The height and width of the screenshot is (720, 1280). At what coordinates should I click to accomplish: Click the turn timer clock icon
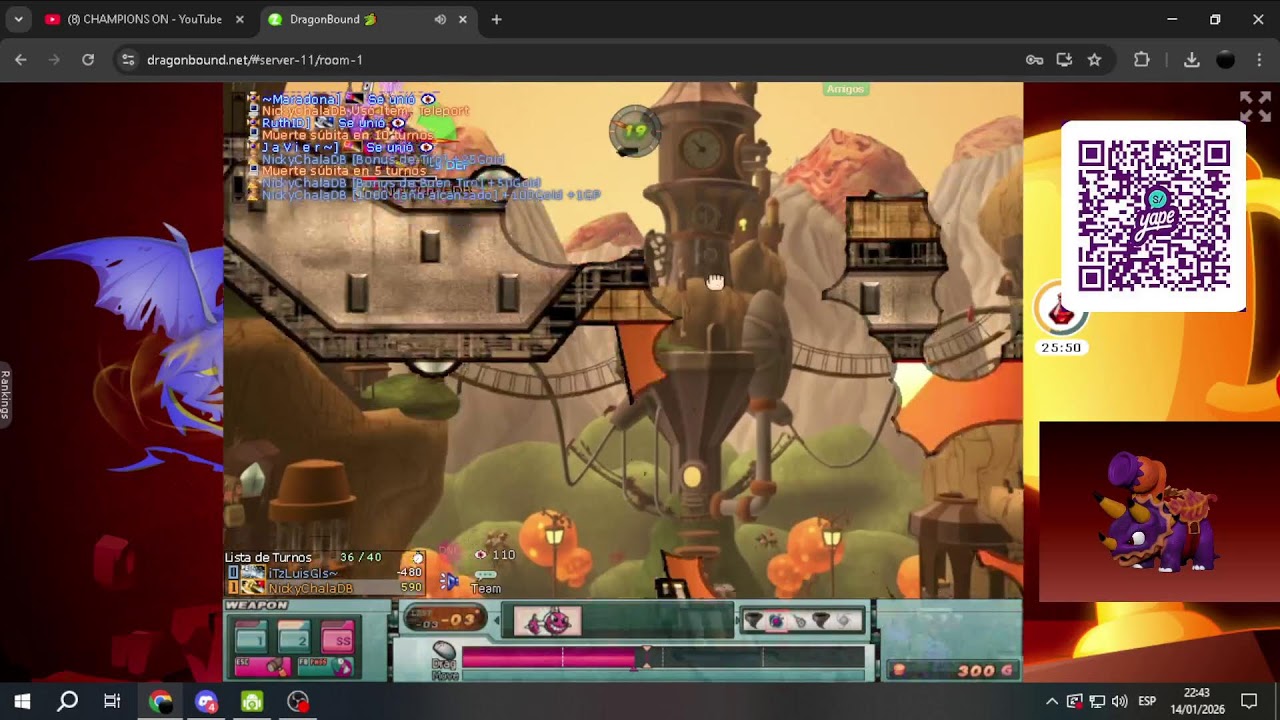pos(418,558)
